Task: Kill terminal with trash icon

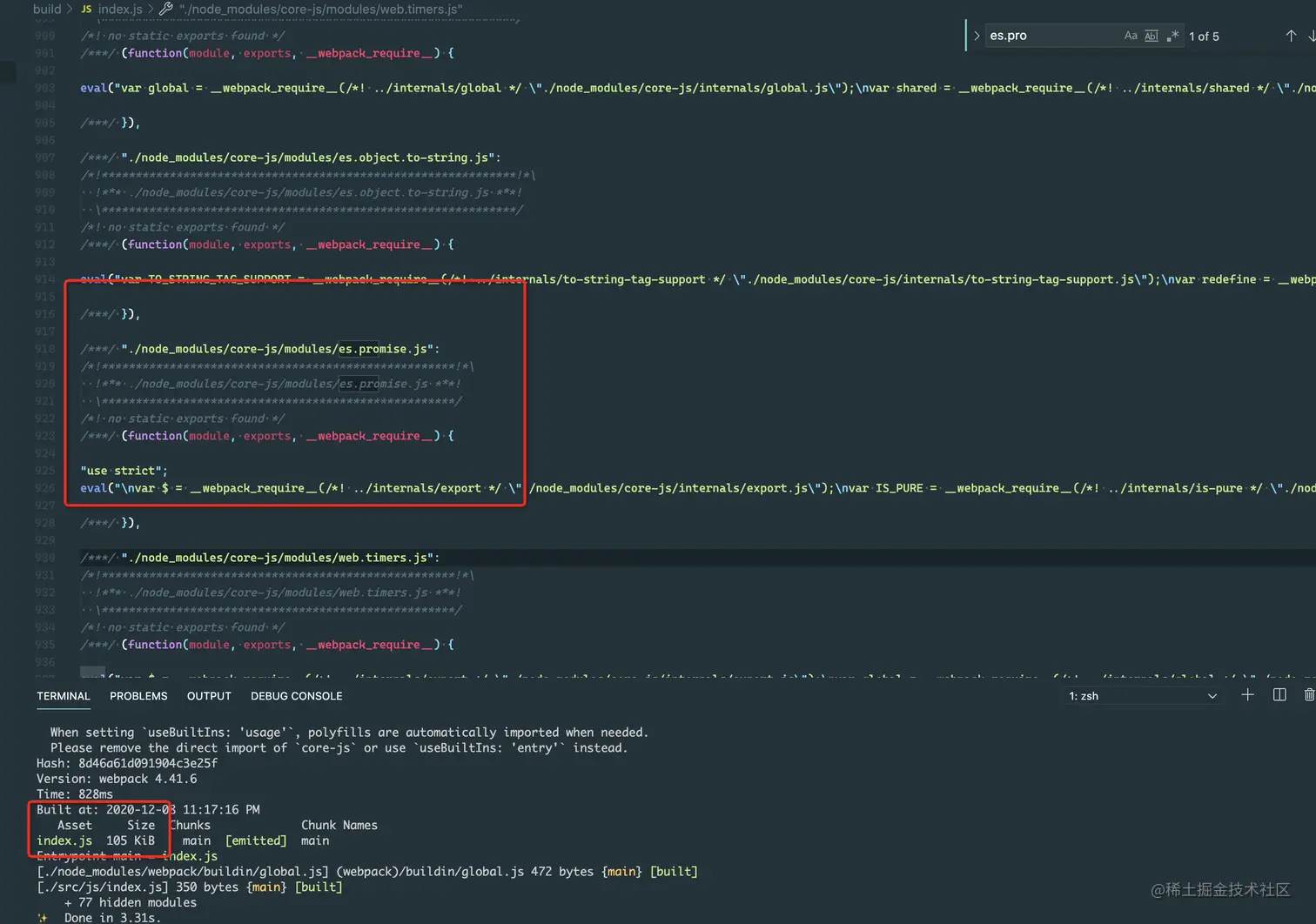Action: (x=1309, y=695)
